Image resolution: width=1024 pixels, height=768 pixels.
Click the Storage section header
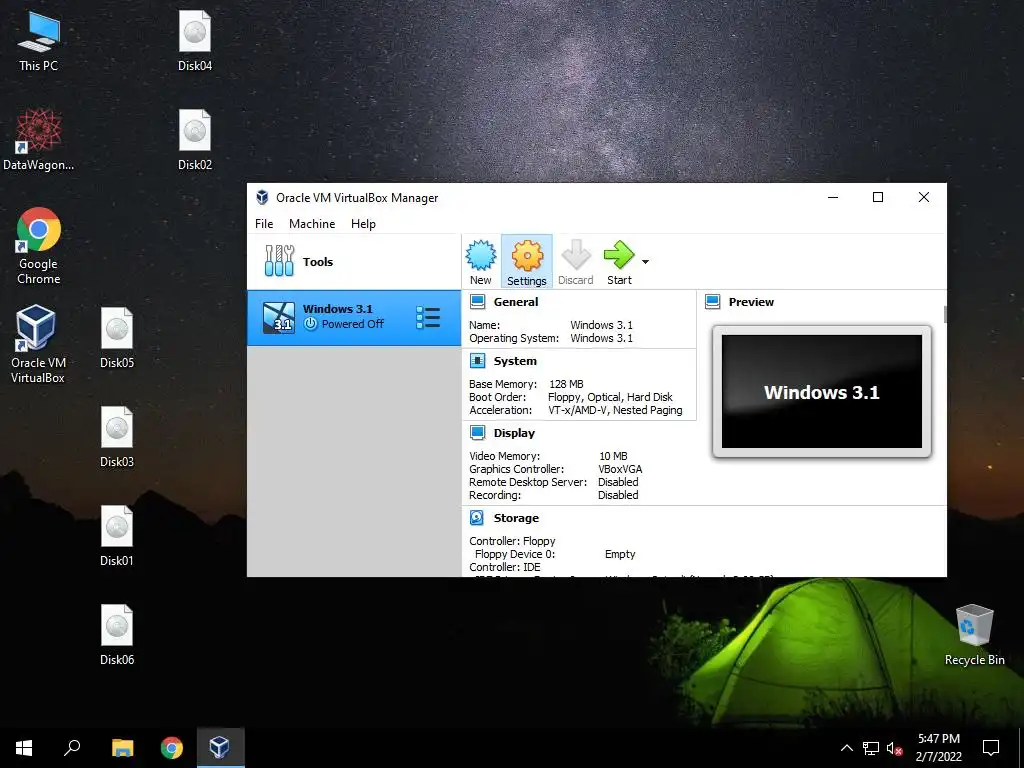(x=516, y=518)
